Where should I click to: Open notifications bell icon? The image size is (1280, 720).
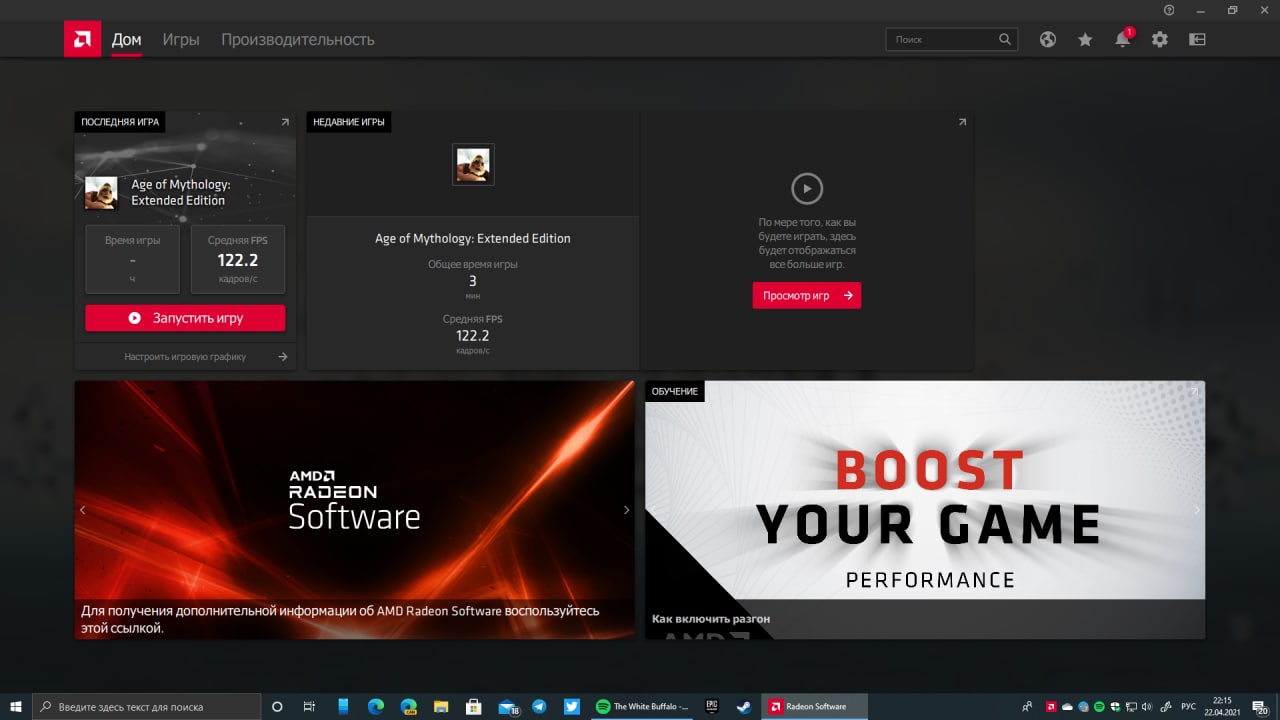pyautogui.click(x=1122, y=39)
